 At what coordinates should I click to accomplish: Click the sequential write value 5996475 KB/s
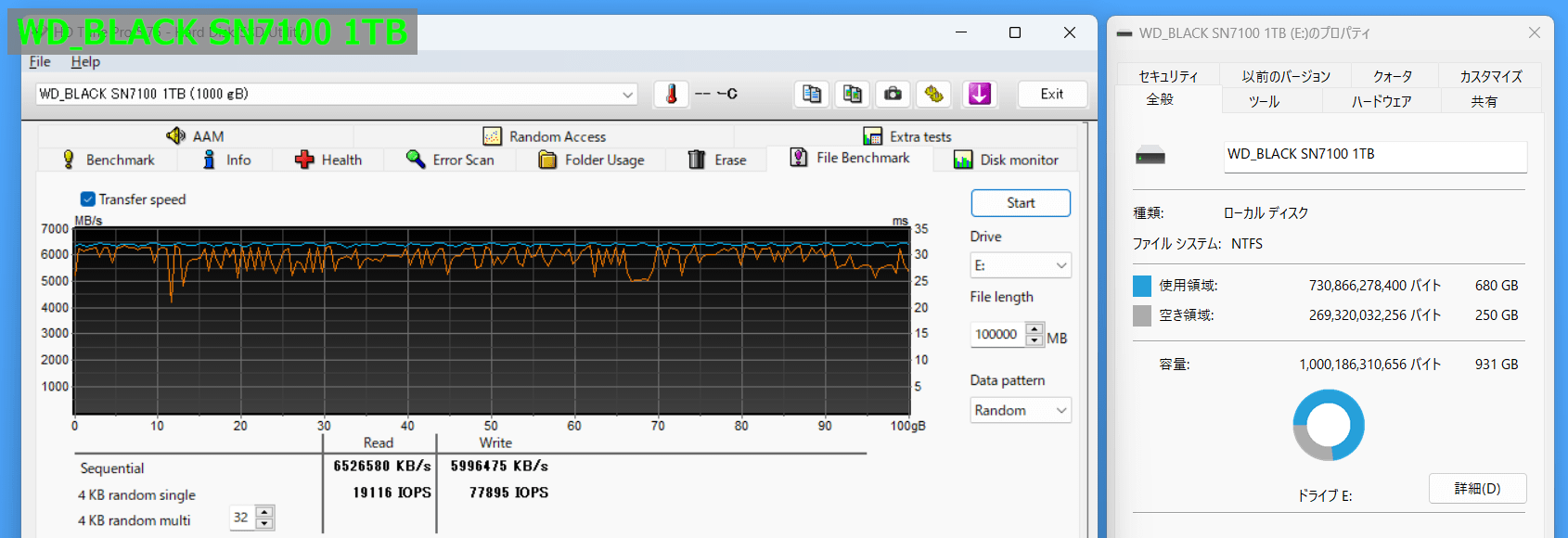tap(499, 466)
